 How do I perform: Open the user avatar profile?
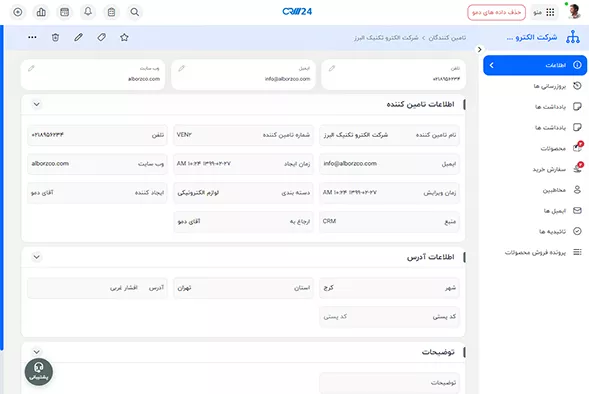[574, 12]
